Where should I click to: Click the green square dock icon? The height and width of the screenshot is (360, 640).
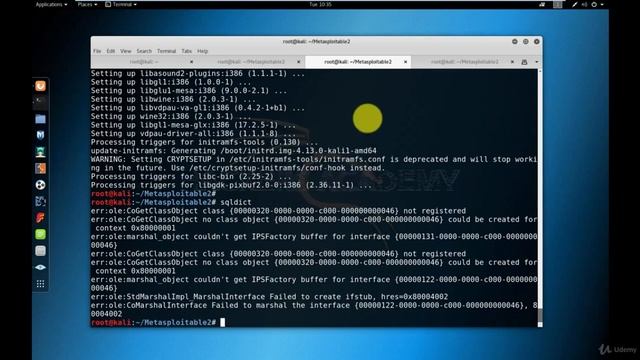(x=40, y=234)
